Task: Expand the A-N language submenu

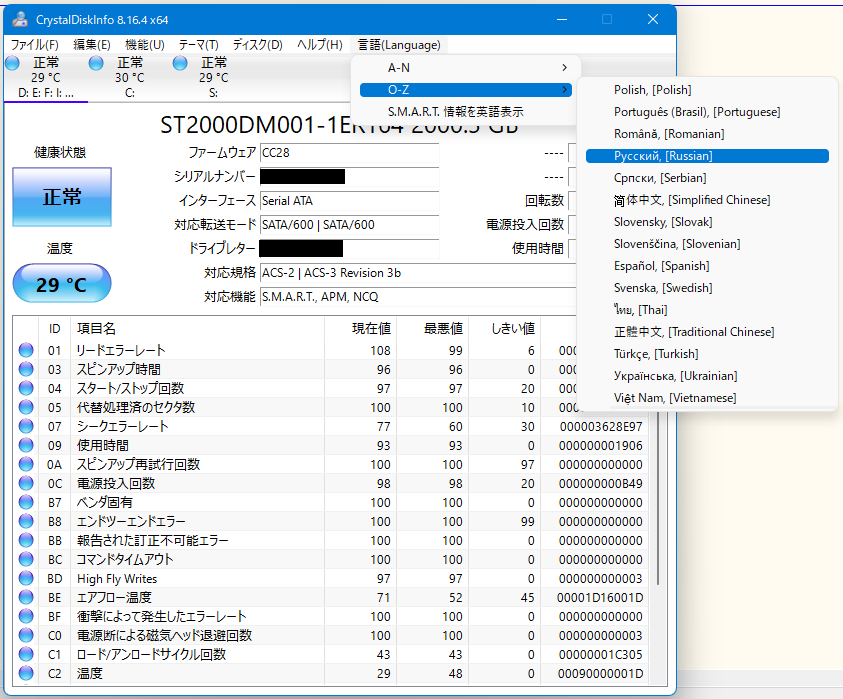Action: (466, 68)
